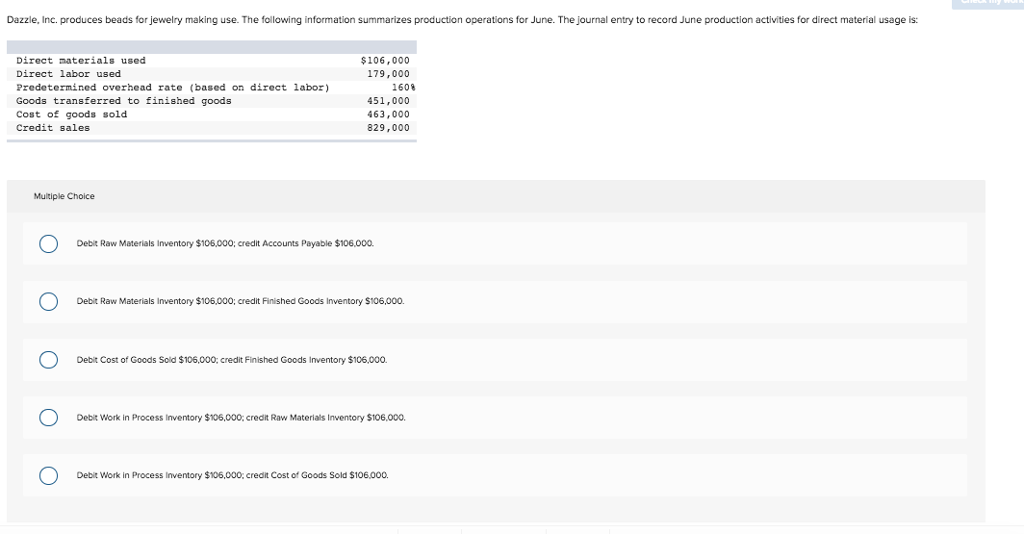Choose radio circle for Debit Cost of Goods Sold
Viewport: 1024px width, 534px height.
coord(48,360)
